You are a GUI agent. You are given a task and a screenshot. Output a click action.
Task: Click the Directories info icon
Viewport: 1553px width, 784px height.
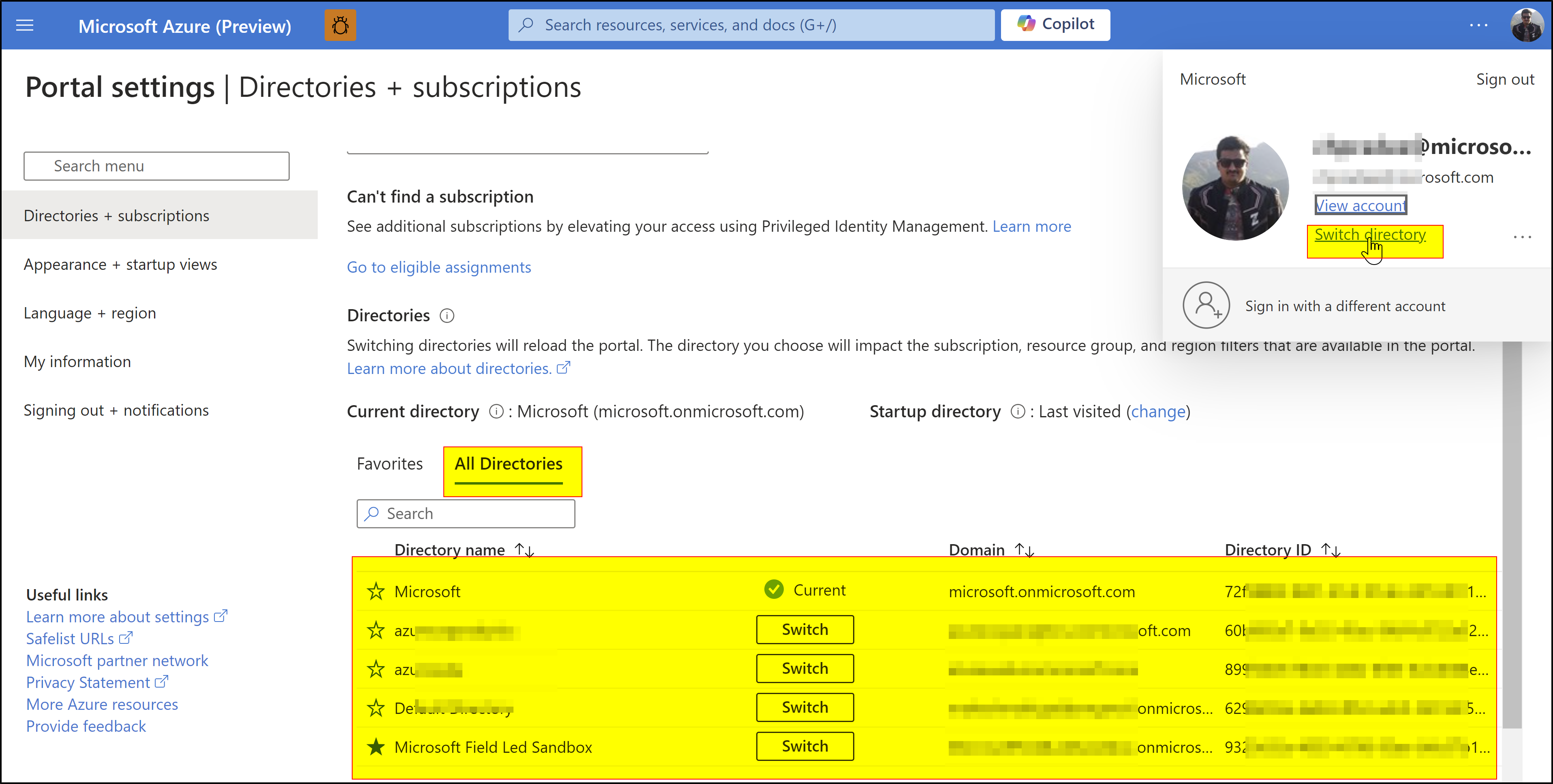[447, 315]
